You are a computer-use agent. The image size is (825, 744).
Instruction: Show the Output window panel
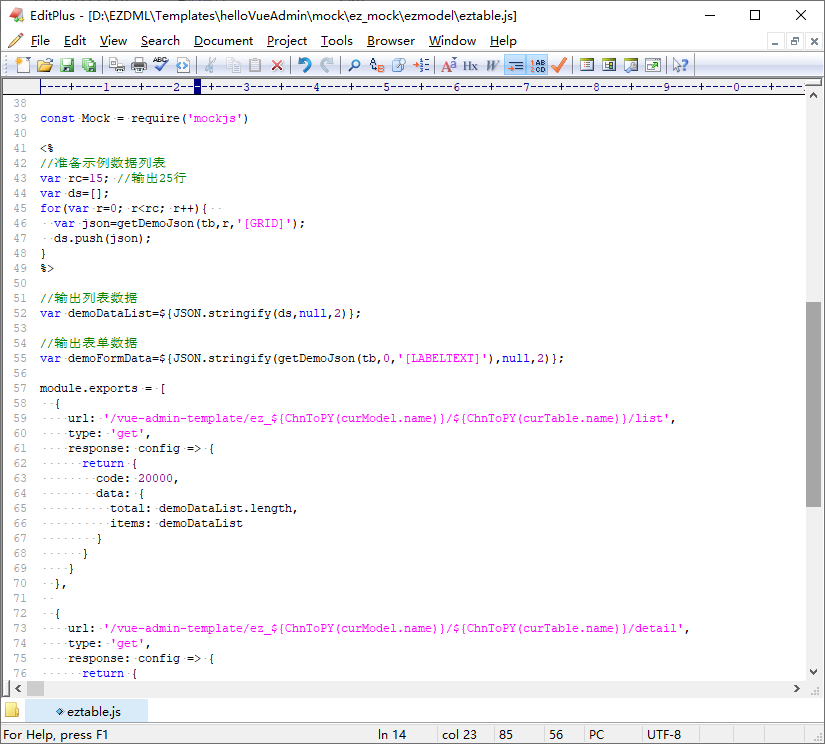point(630,64)
